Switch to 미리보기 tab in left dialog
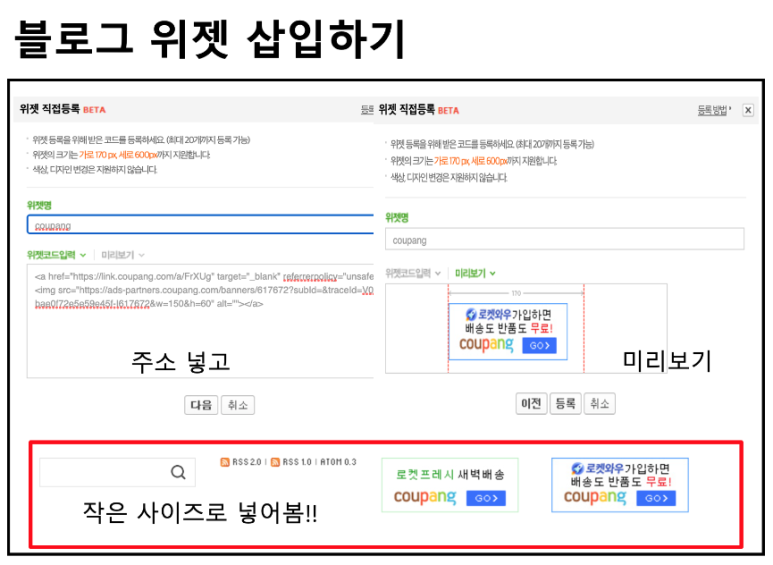Image resolution: width=773 pixels, height=565 pixels. click(x=117, y=255)
